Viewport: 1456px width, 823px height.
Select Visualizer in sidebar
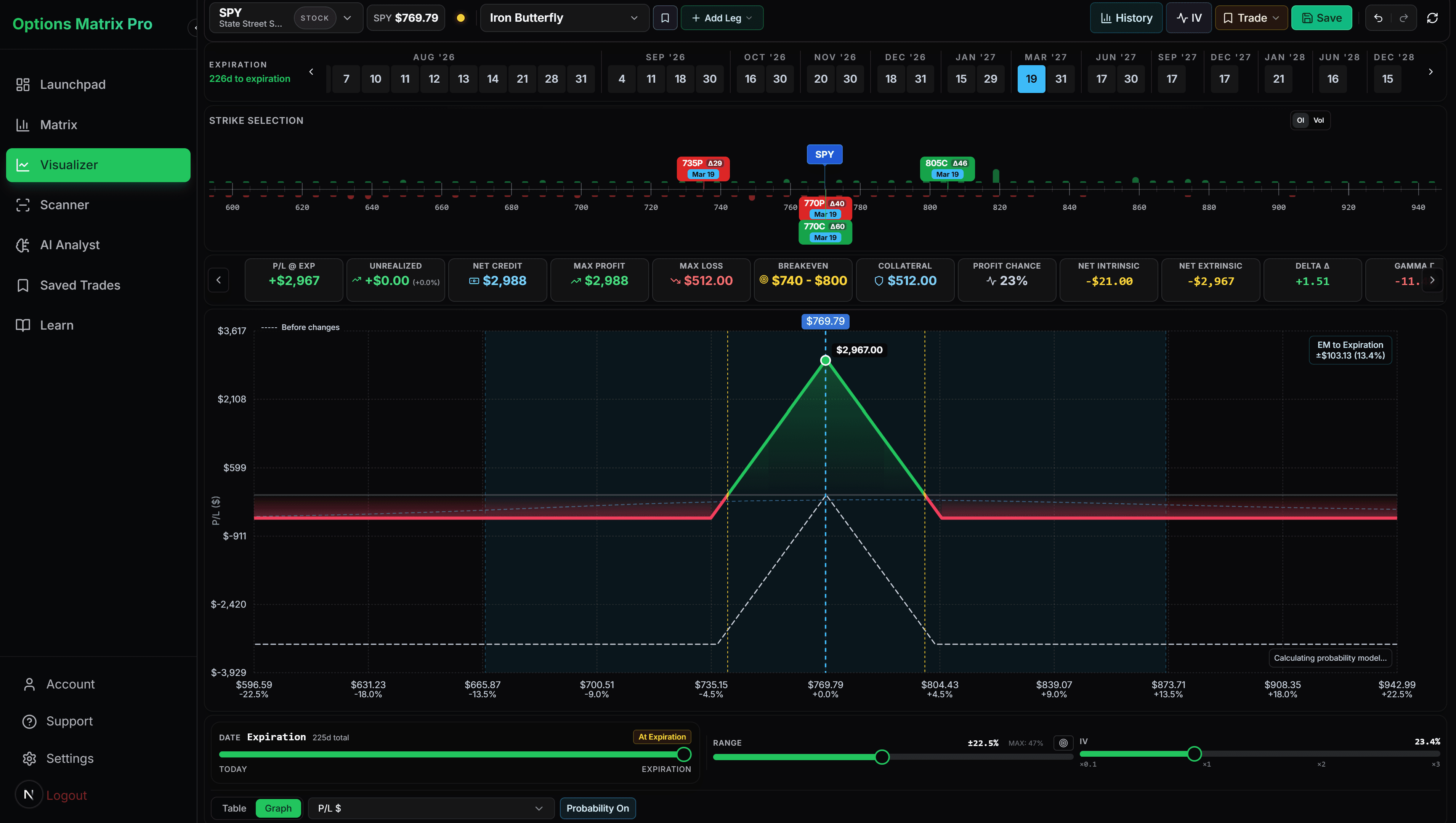[98, 165]
